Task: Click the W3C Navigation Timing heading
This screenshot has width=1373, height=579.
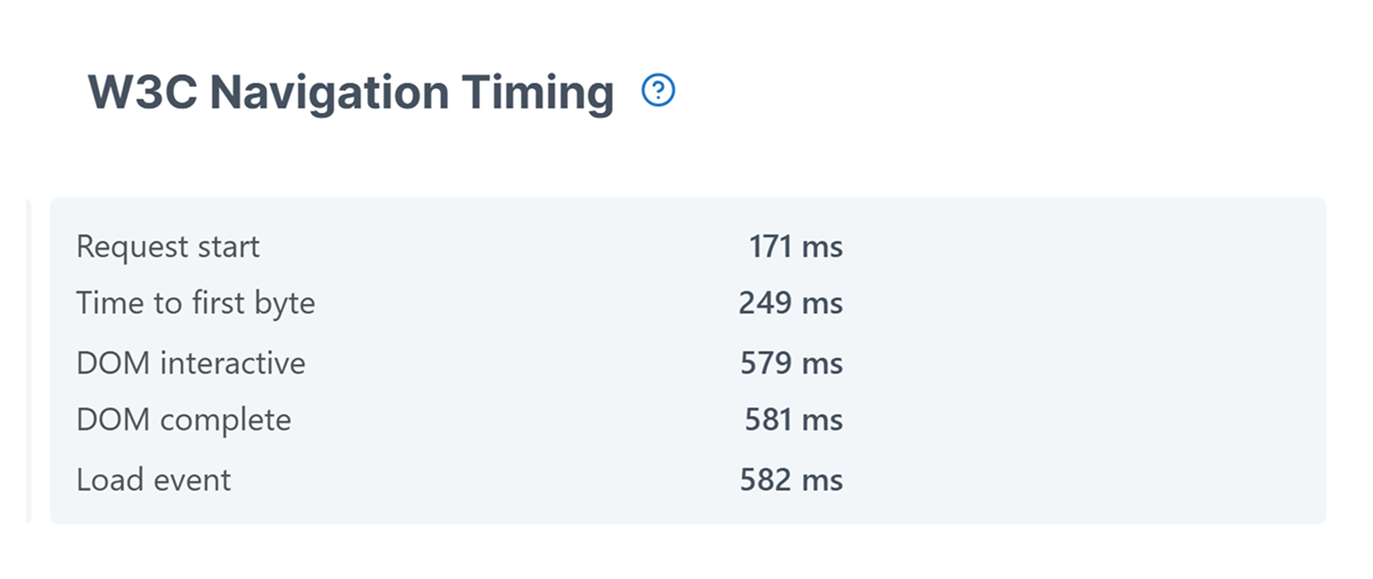Action: tap(350, 91)
